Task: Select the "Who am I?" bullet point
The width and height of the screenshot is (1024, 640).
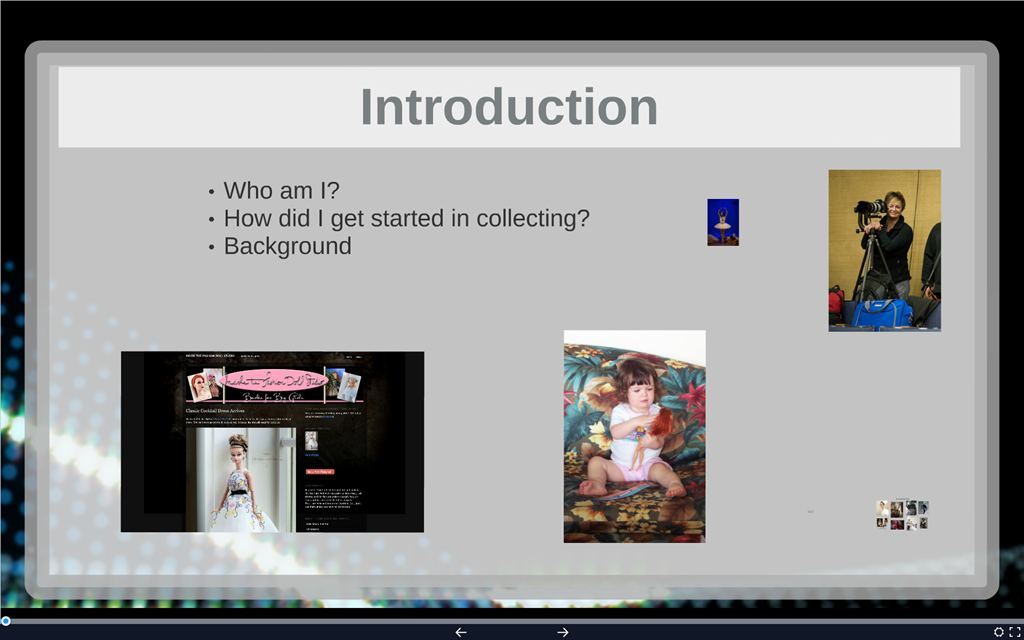Action: pos(281,190)
